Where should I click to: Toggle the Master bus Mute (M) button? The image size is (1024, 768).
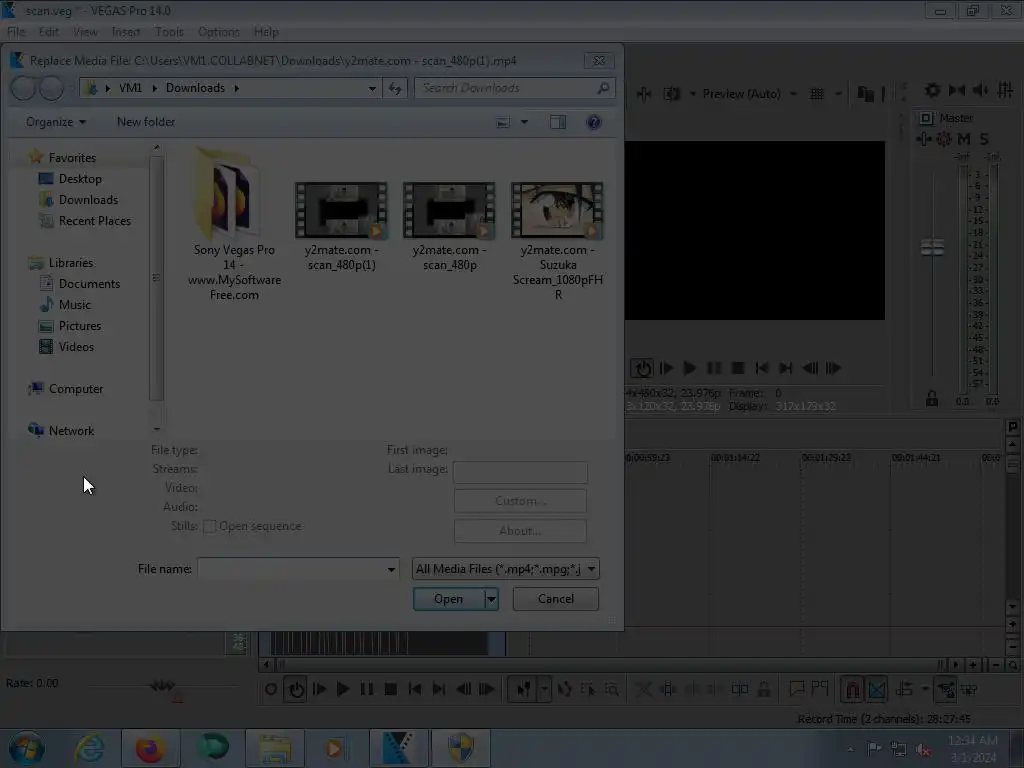[x=963, y=138]
